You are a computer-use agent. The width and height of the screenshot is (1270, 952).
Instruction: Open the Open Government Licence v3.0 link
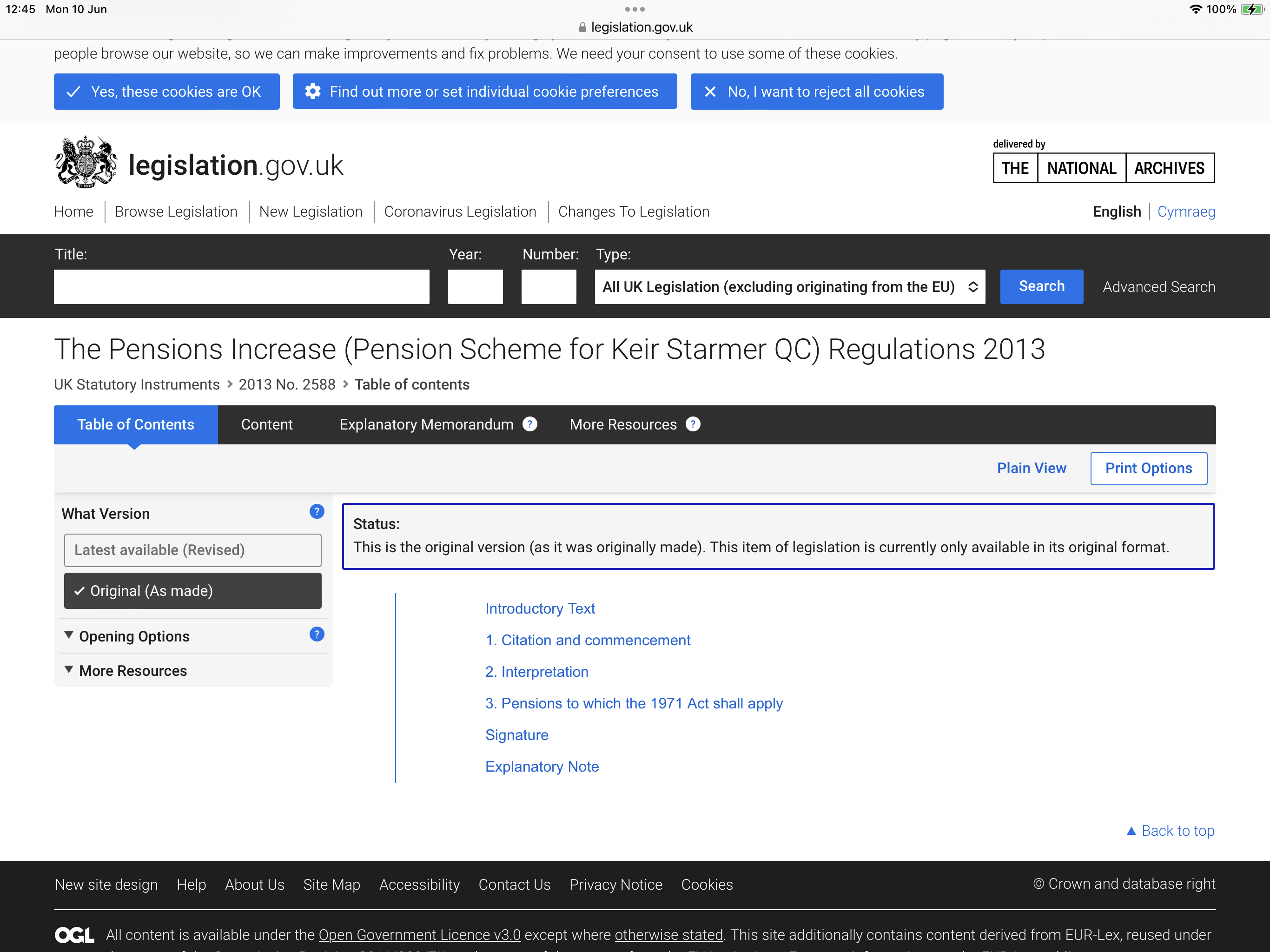[x=419, y=935]
